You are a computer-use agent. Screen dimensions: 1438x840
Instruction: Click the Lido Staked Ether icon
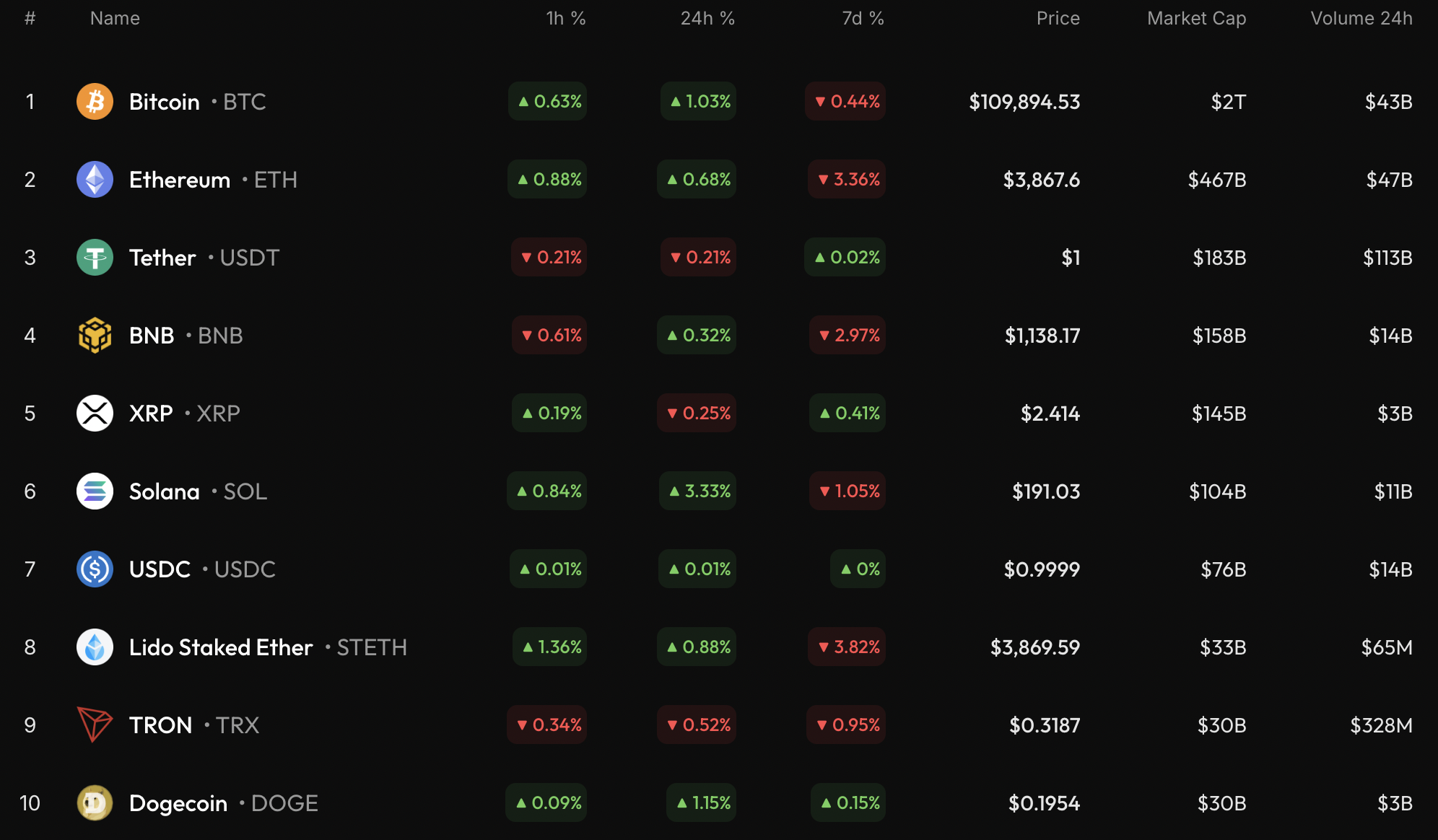pyautogui.click(x=95, y=647)
